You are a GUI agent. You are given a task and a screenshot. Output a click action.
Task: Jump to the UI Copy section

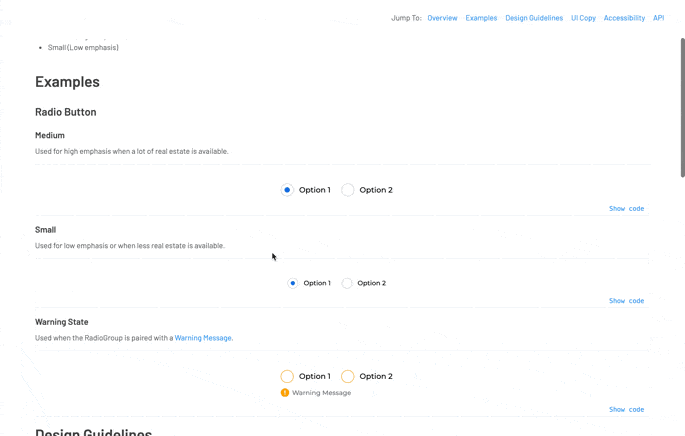(583, 18)
